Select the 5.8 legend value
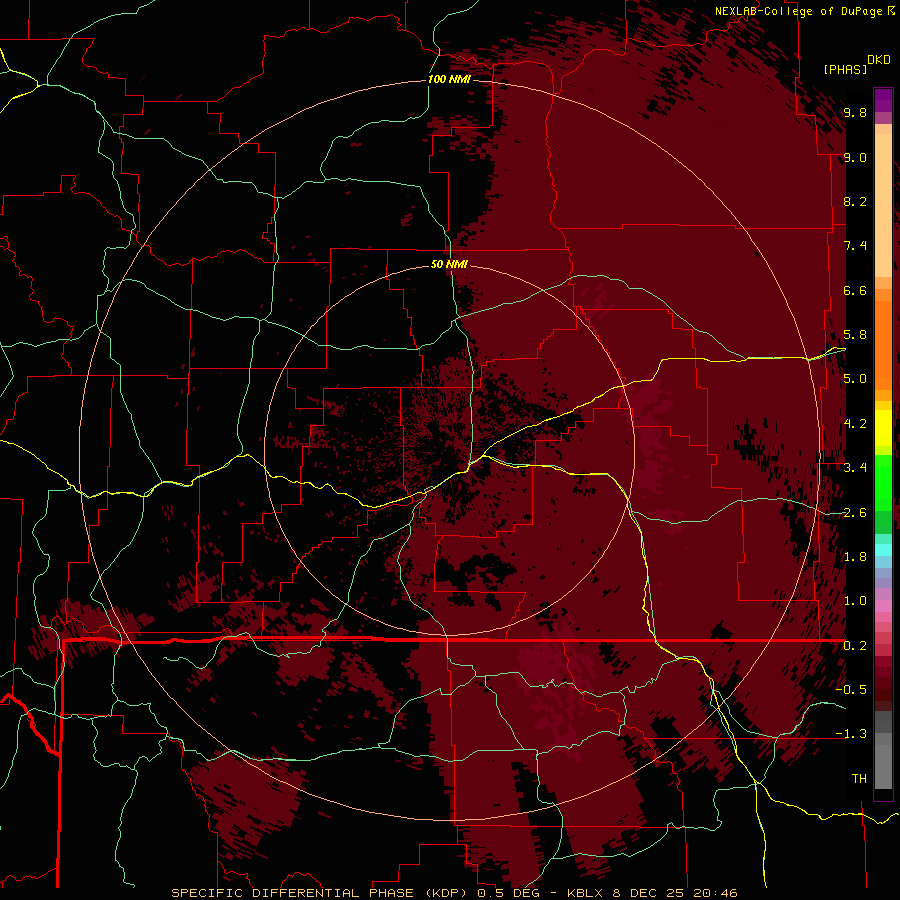Viewport: 900px width, 900px height. pyautogui.click(x=855, y=335)
